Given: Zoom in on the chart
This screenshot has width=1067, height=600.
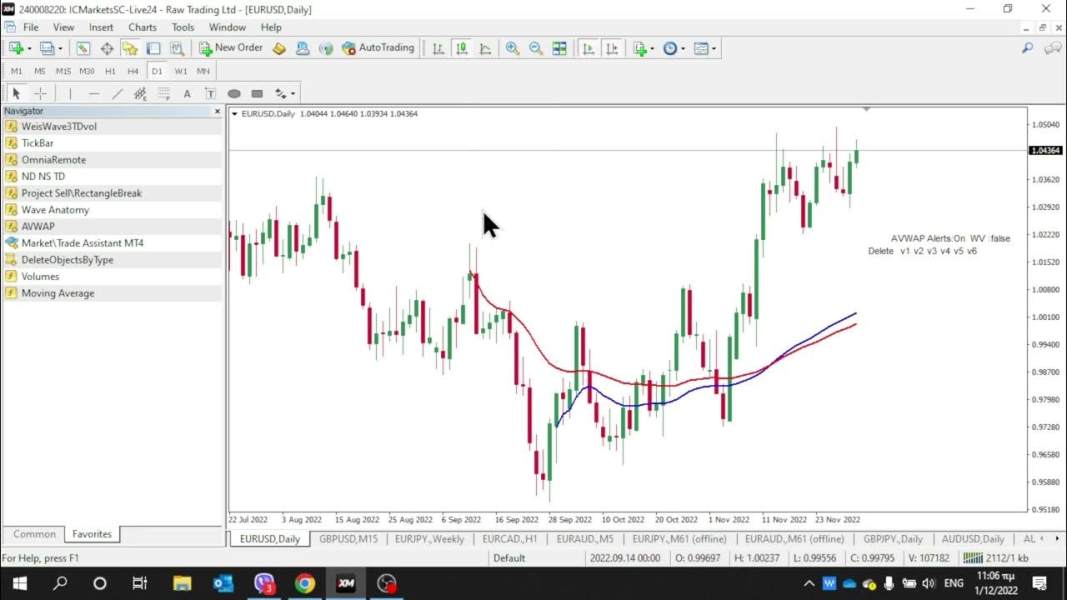Looking at the screenshot, I should tap(512, 48).
